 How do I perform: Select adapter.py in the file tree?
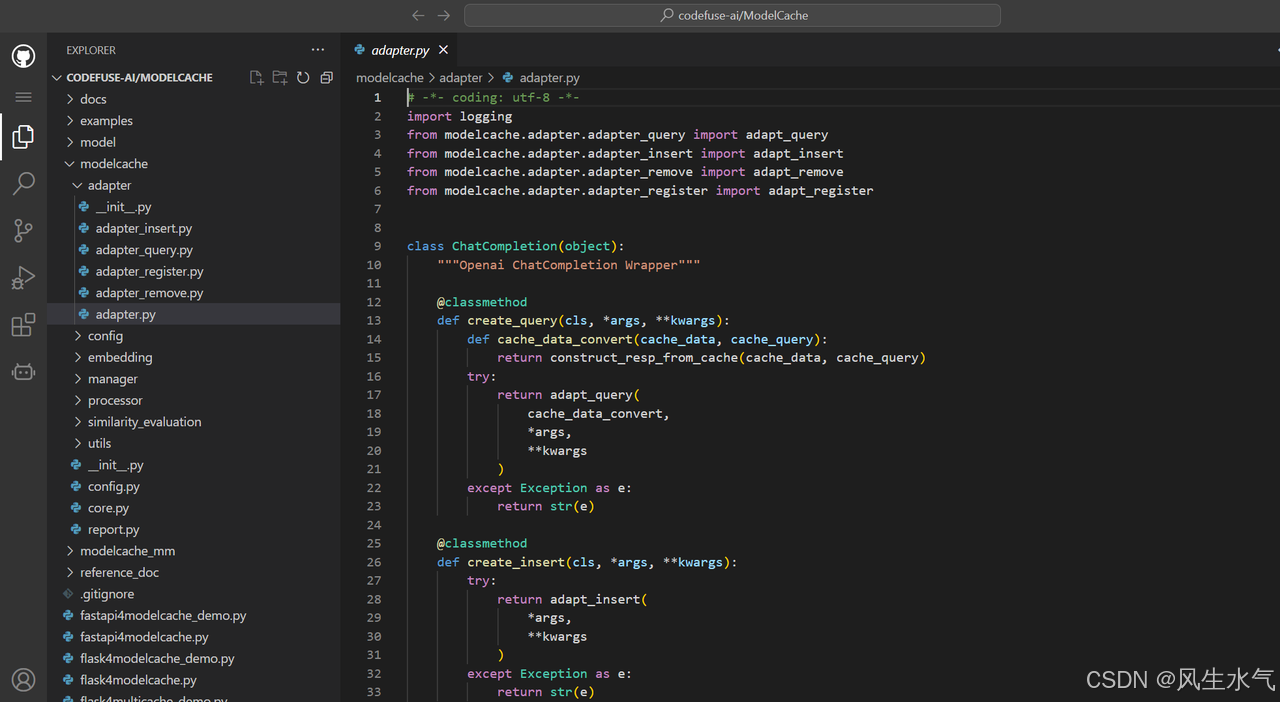point(193,314)
